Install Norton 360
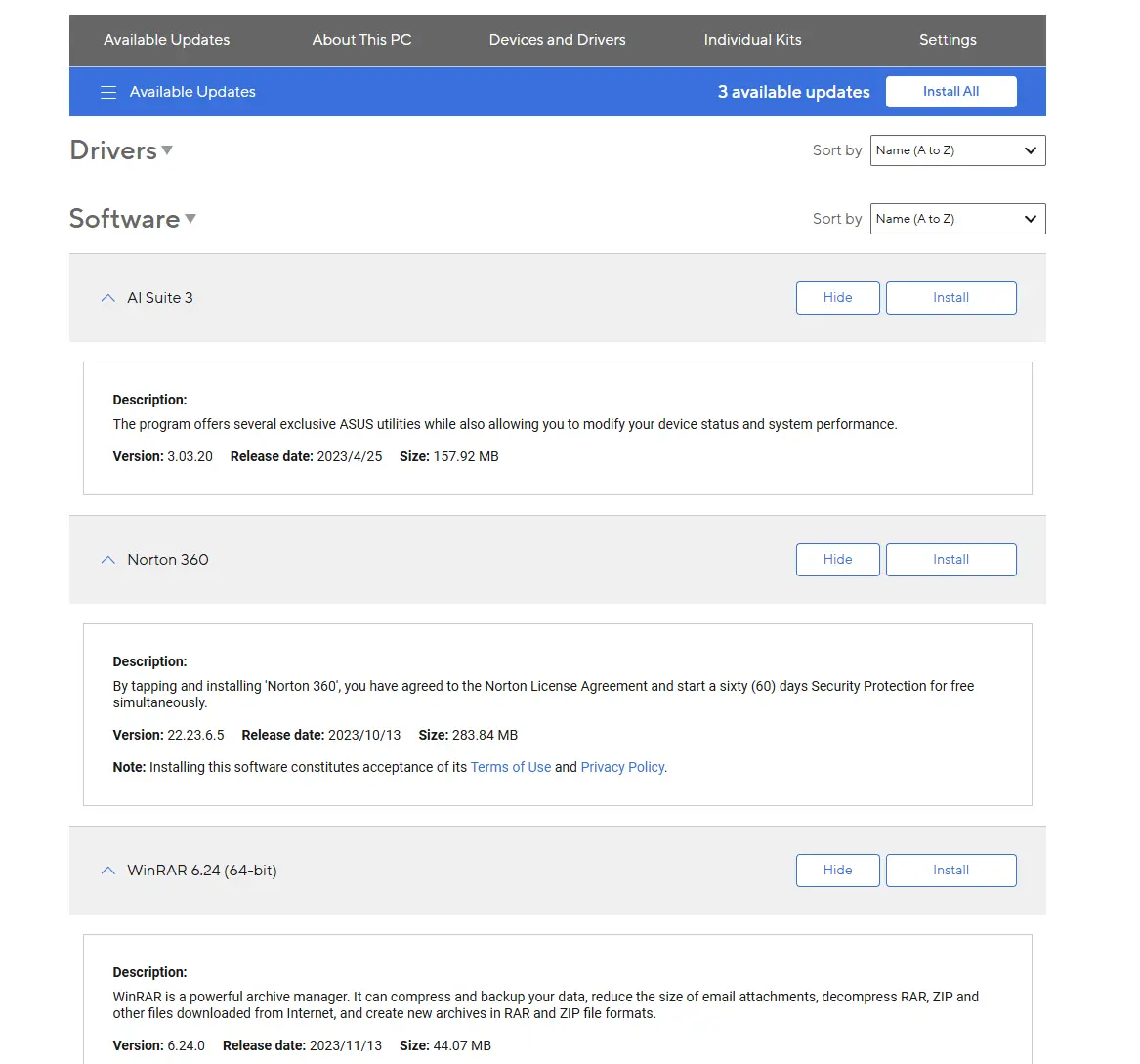The height and width of the screenshot is (1064, 1140). tap(950, 560)
